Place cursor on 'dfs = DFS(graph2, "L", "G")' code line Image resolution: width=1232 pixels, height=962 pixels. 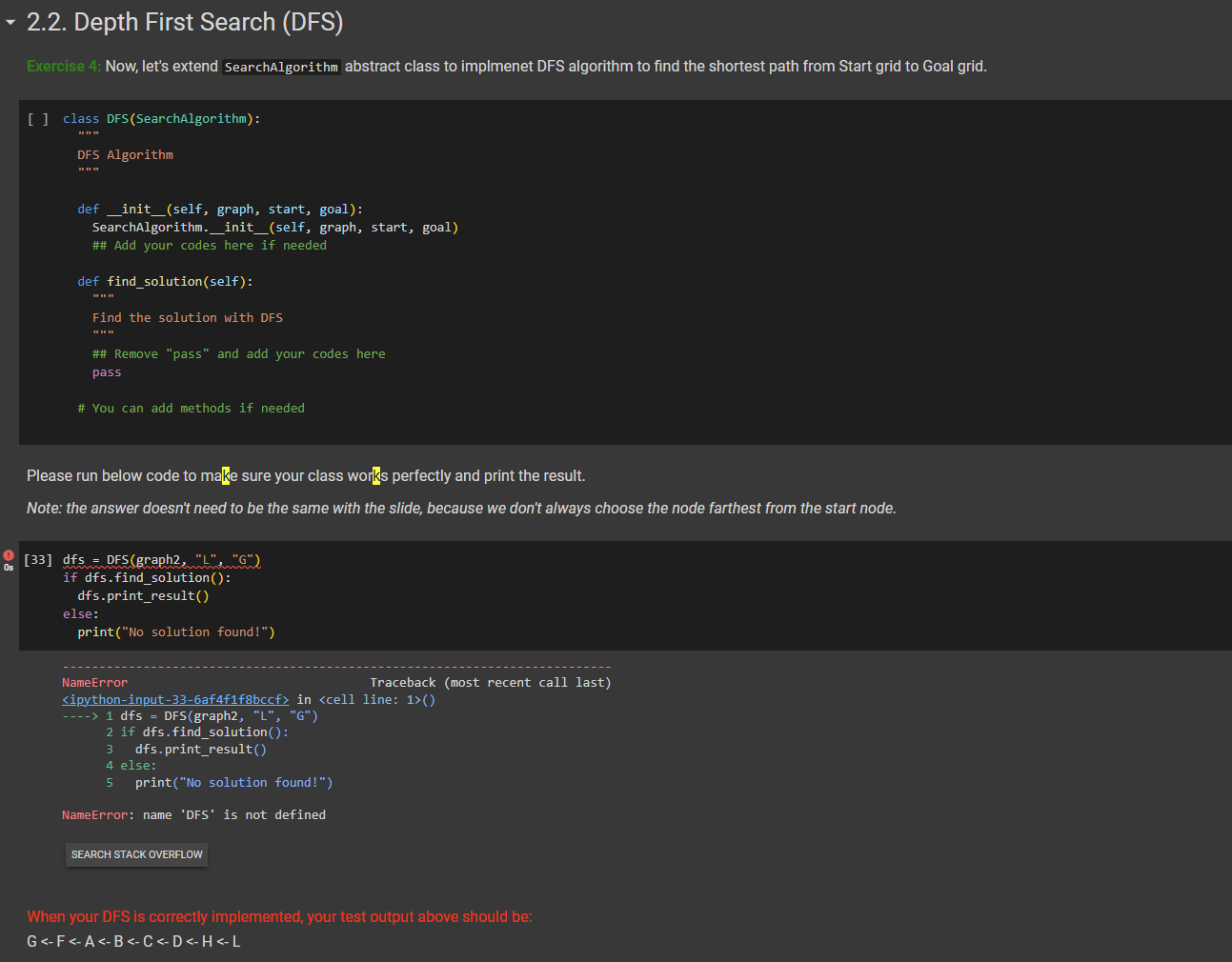(x=162, y=560)
